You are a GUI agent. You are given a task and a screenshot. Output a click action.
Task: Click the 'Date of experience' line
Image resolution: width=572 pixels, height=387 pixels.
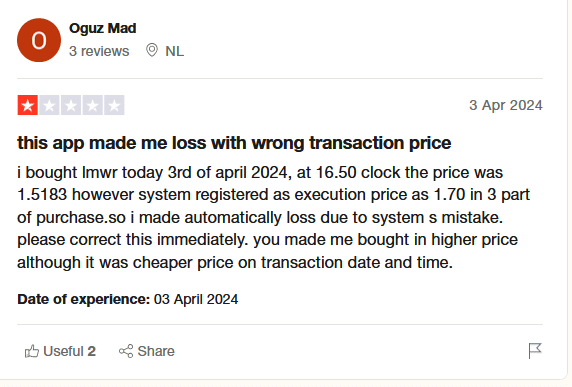(128, 299)
